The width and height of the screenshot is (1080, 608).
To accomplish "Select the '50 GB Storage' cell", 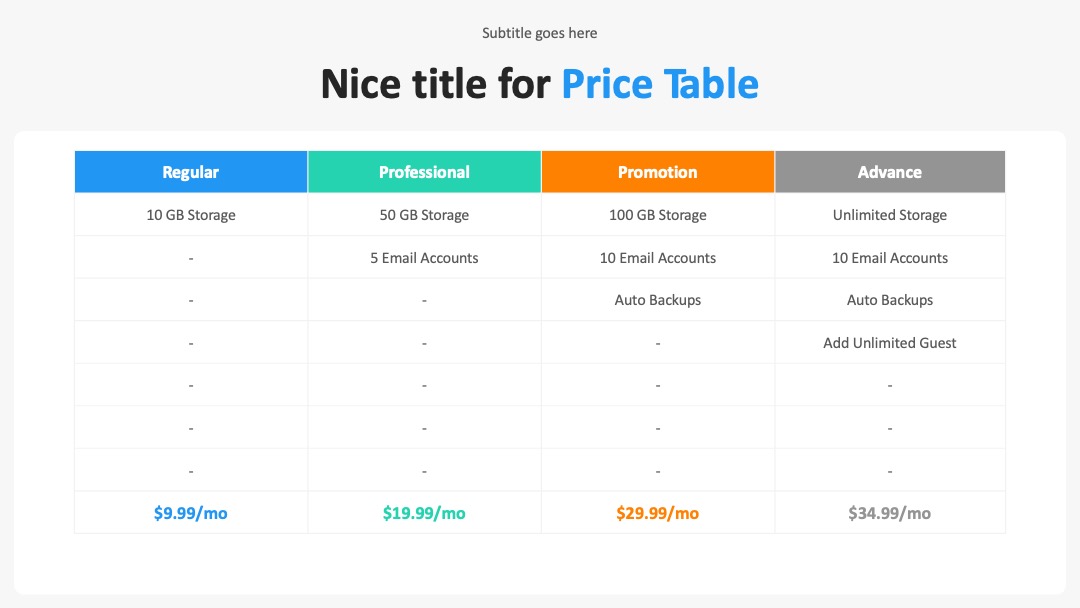I will tap(424, 215).
